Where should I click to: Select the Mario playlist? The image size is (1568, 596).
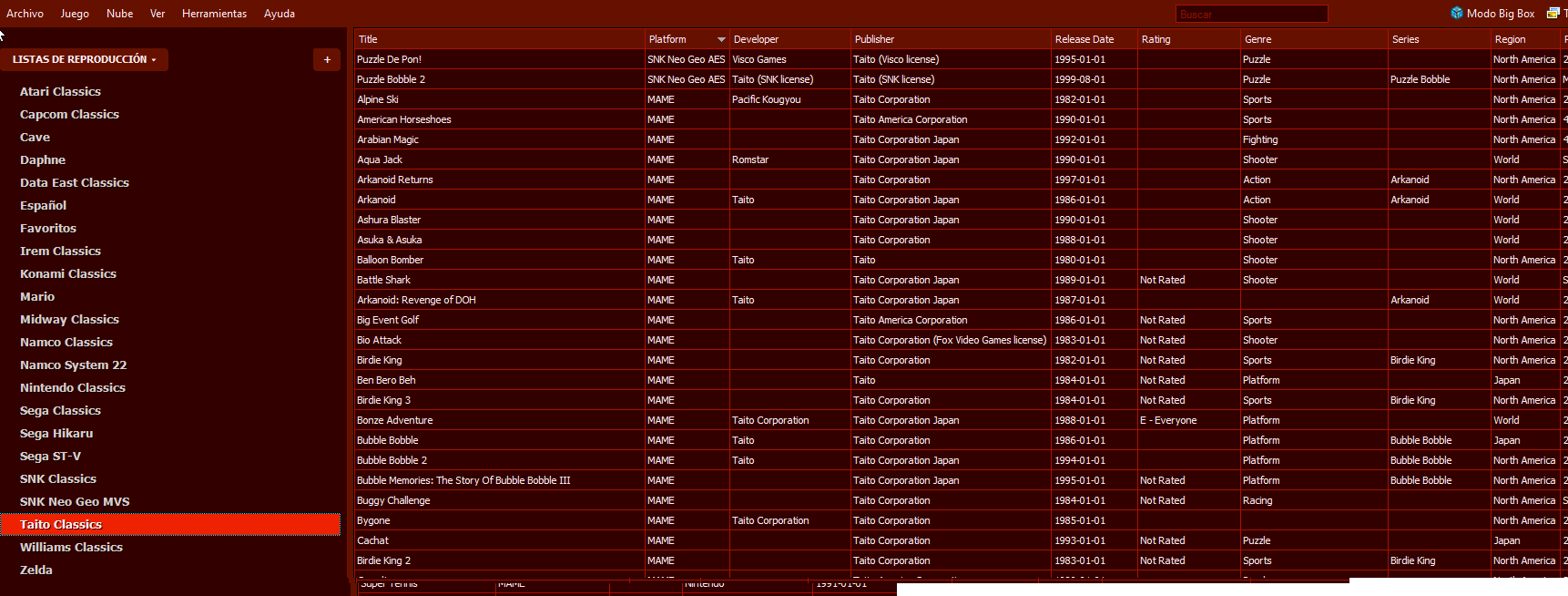pyautogui.click(x=170, y=296)
